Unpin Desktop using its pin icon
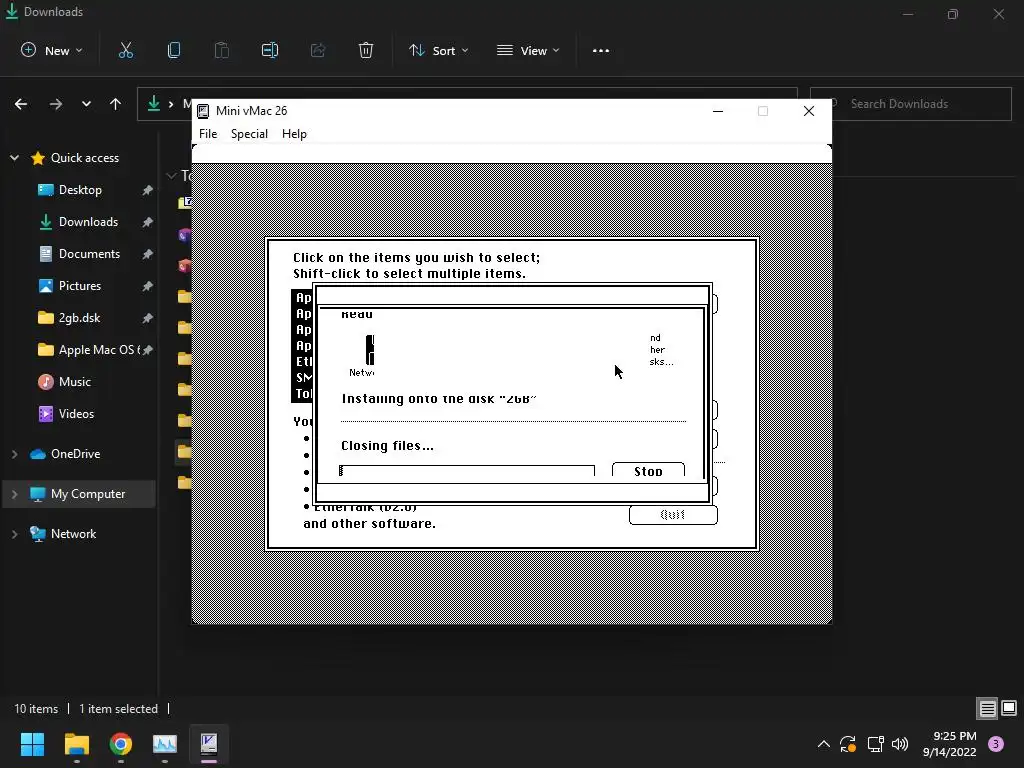Screen dimensions: 1024x768 148,190
